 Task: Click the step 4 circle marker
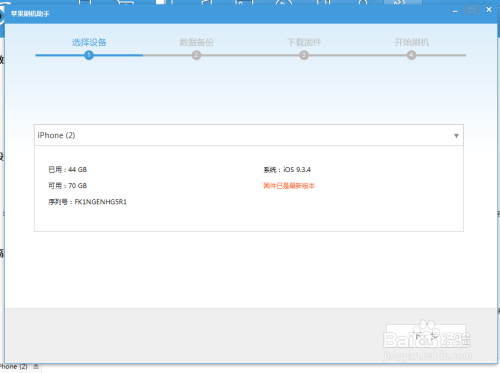(x=411, y=55)
